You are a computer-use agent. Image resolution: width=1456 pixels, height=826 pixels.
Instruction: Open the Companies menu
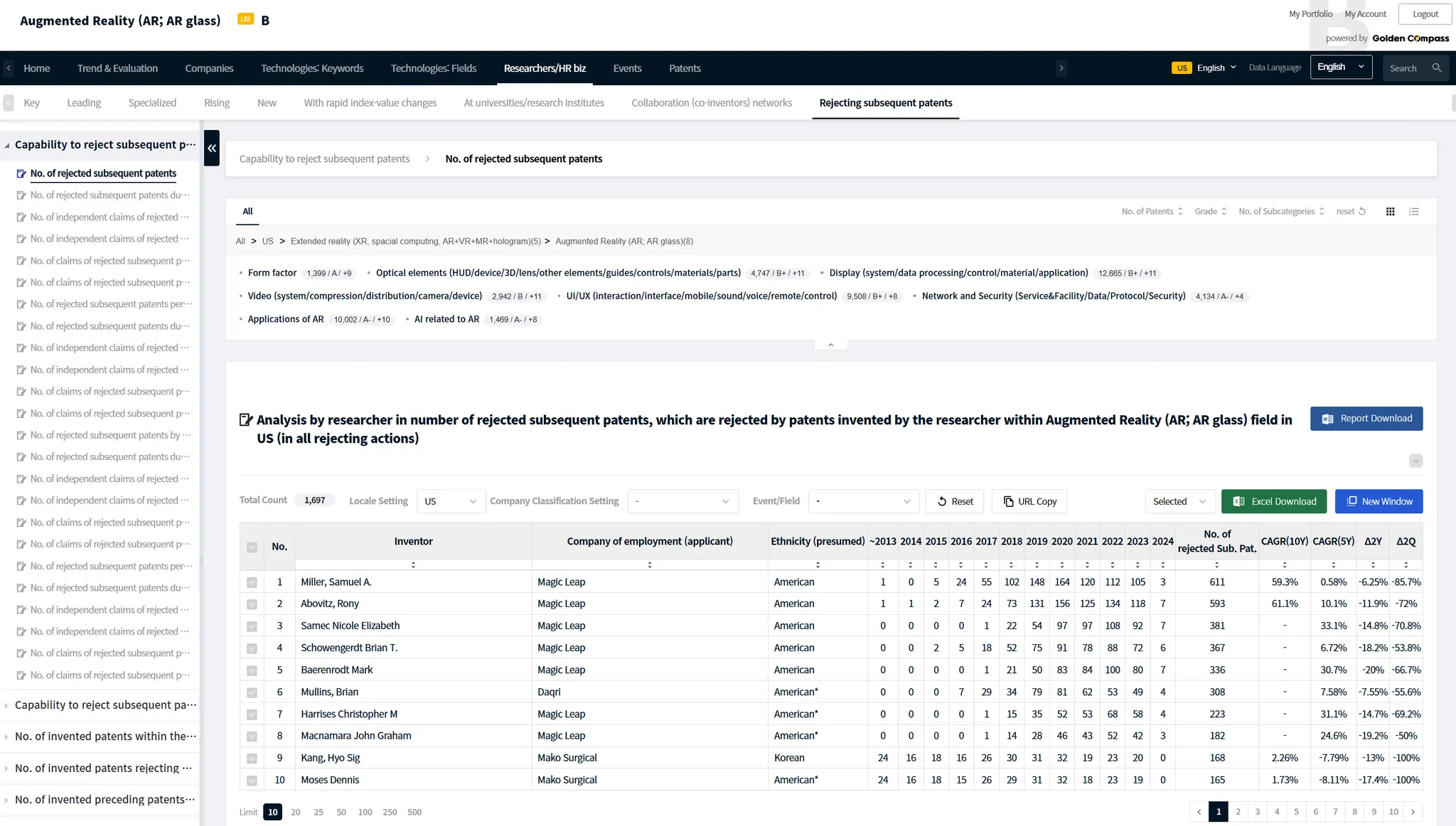pos(209,68)
